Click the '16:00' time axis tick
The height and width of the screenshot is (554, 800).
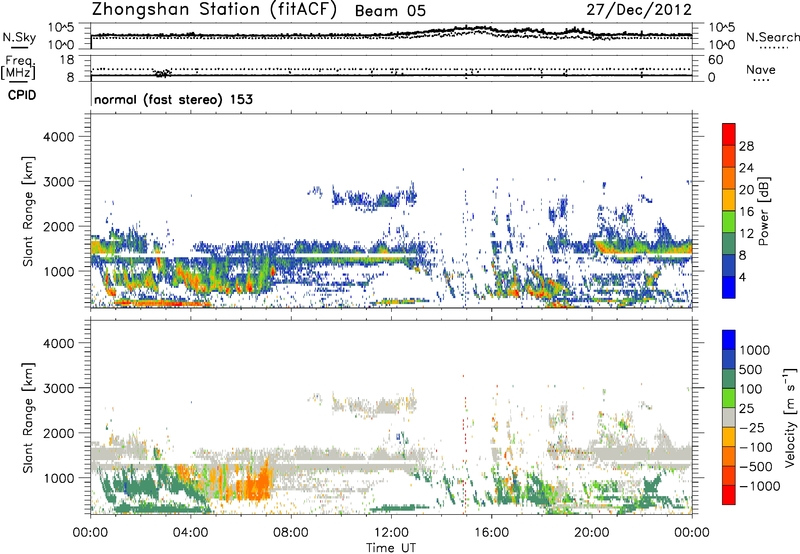491,533
